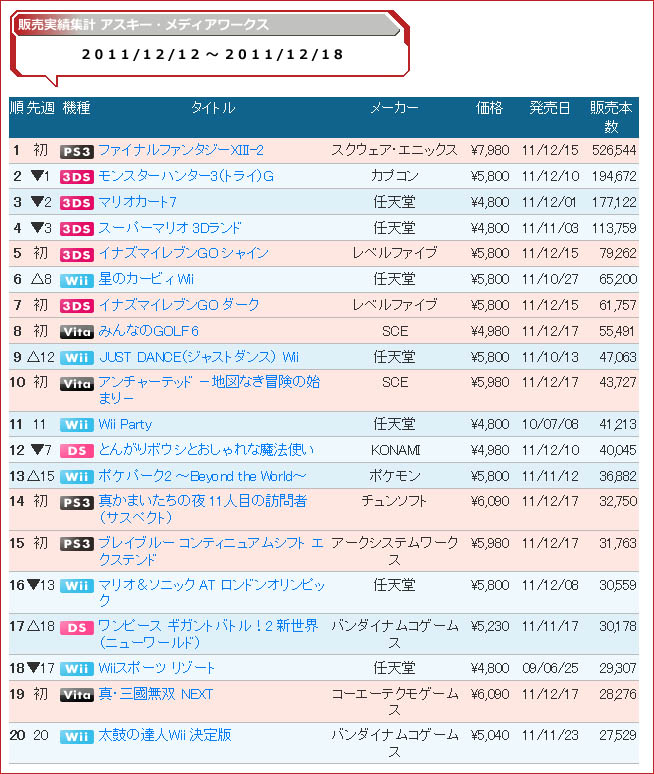Click the Vita badge beside 真・三國無双 NEXT
Image resolution: width=654 pixels, height=774 pixels.
click(x=77, y=695)
